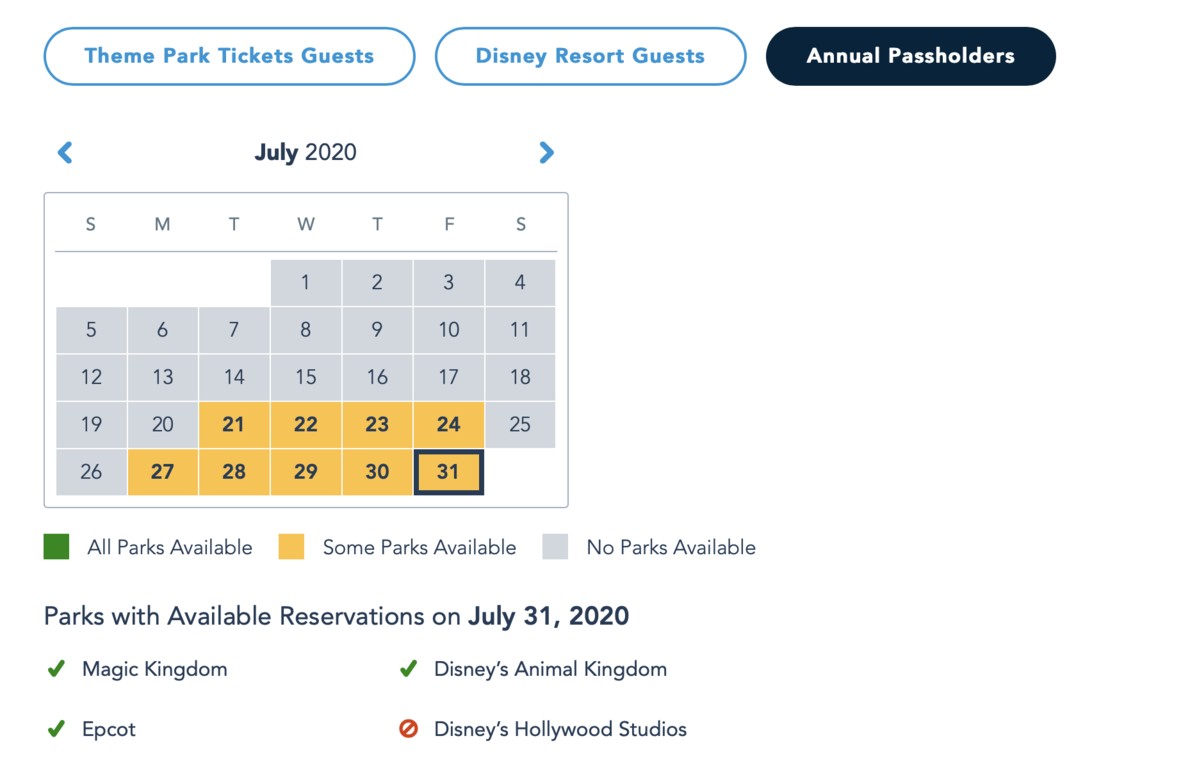Click the highlighted July 31 date
1190x768 pixels.
coord(448,472)
